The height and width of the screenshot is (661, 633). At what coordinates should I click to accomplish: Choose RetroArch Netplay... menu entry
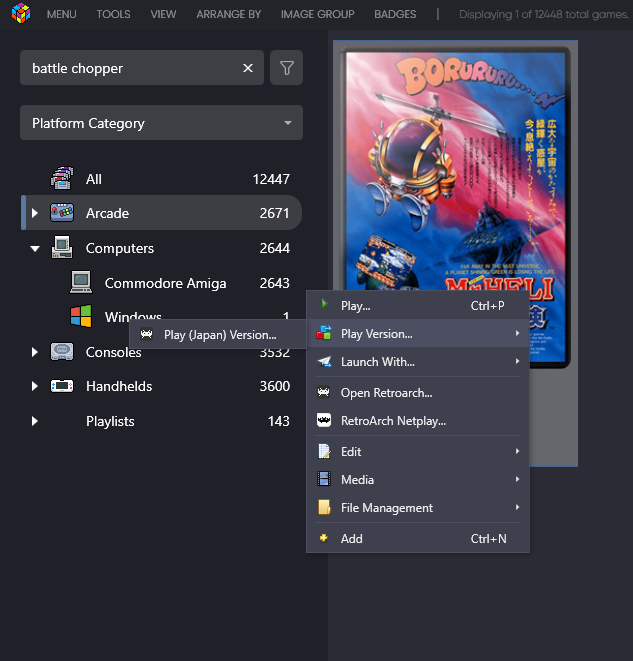point(418,420)
